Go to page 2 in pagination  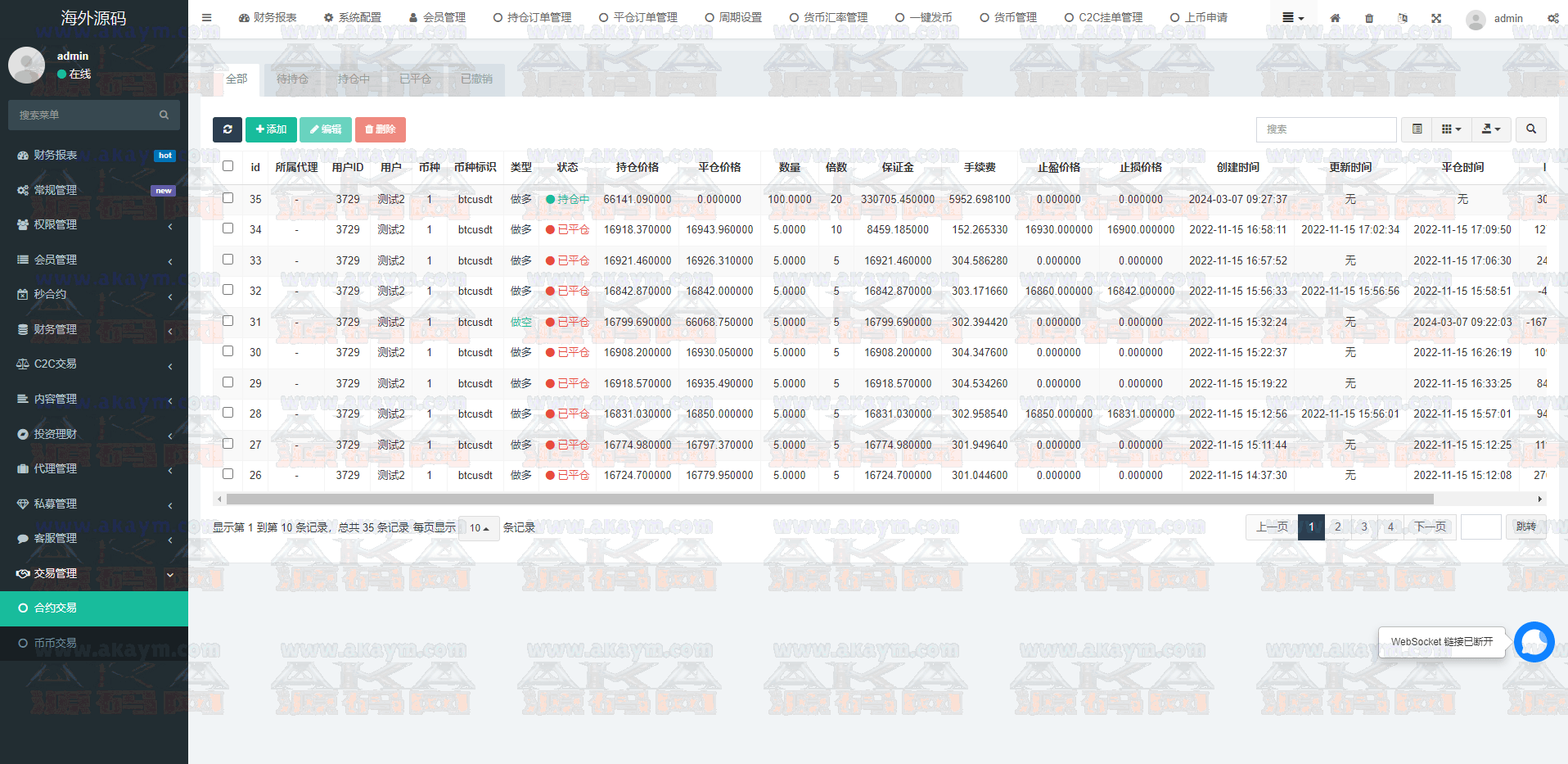pos(1337,527)
